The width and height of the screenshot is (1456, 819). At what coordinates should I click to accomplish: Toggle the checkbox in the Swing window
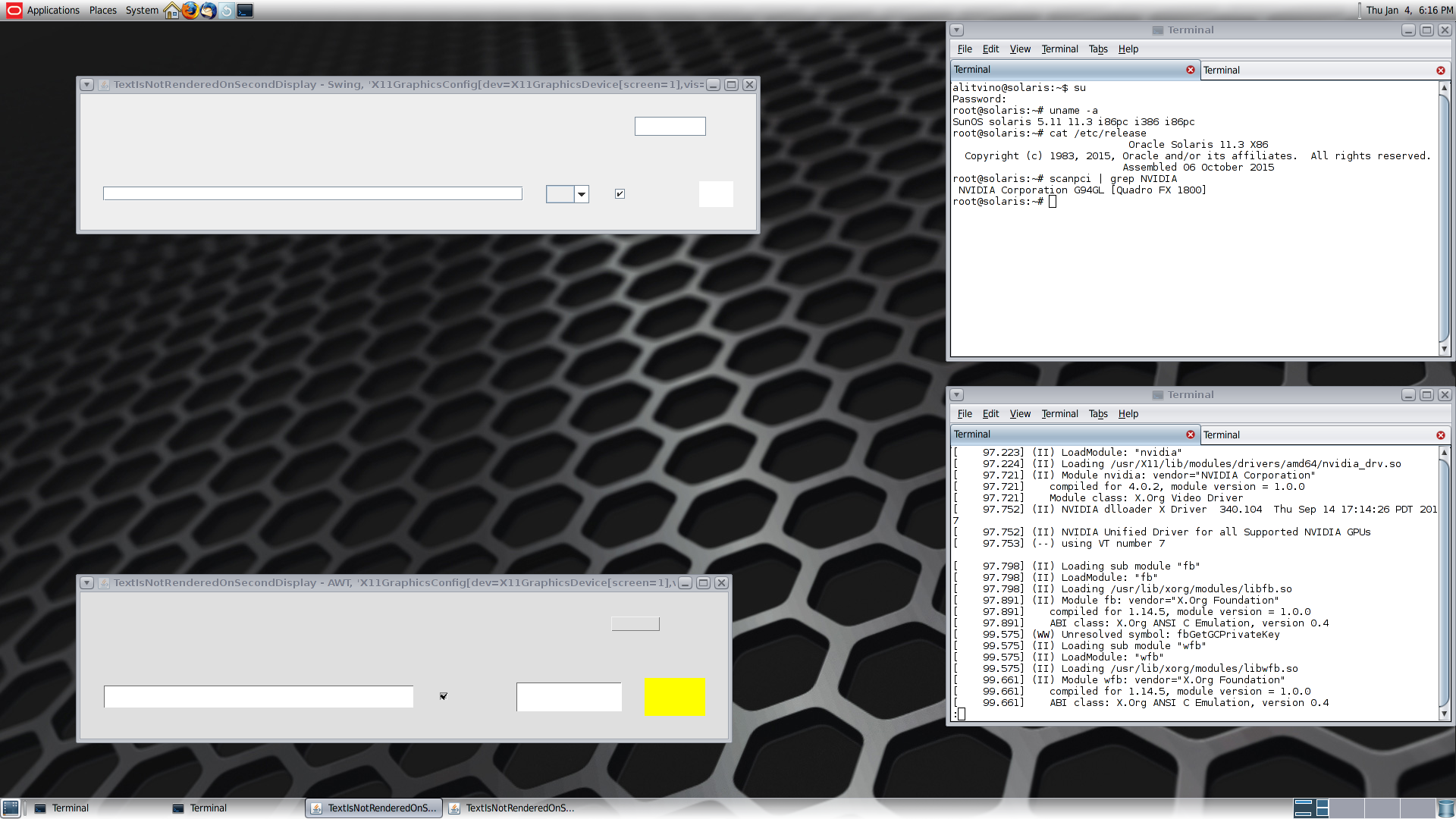[620, 194]
